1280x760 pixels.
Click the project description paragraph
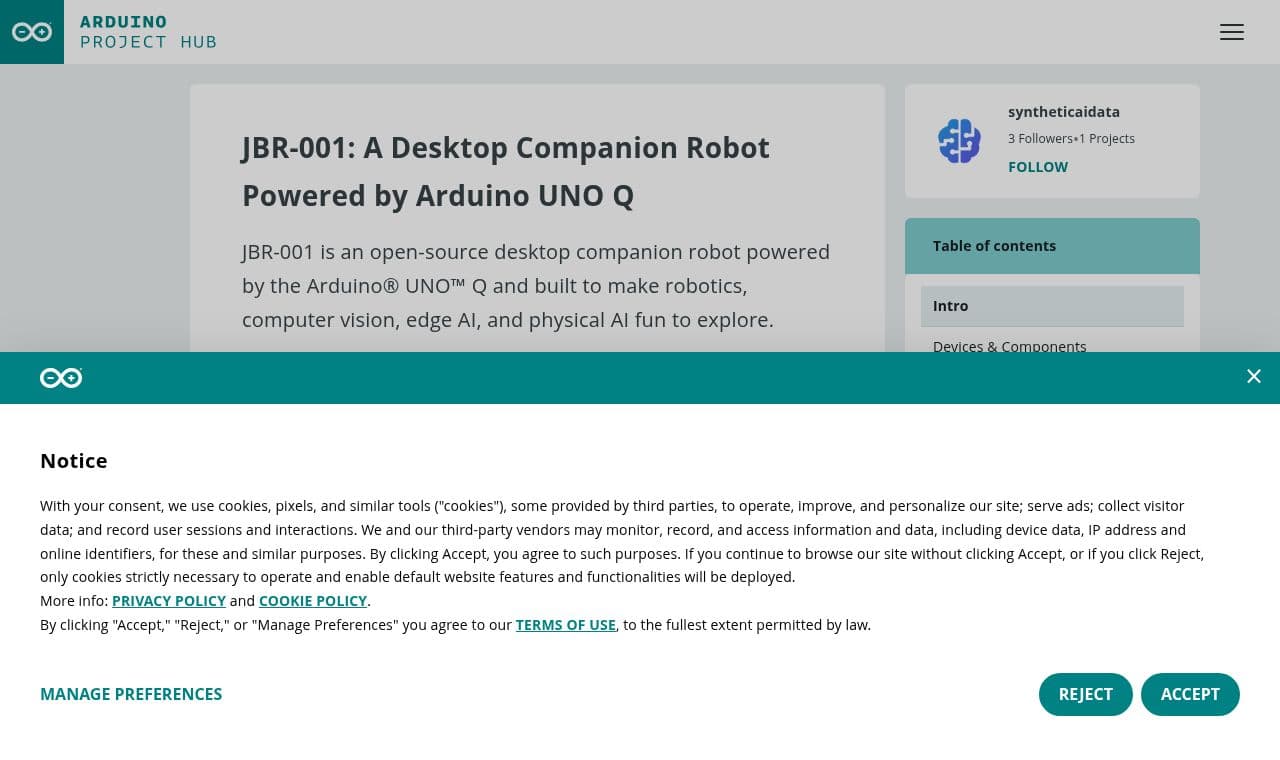click(536, 286)
